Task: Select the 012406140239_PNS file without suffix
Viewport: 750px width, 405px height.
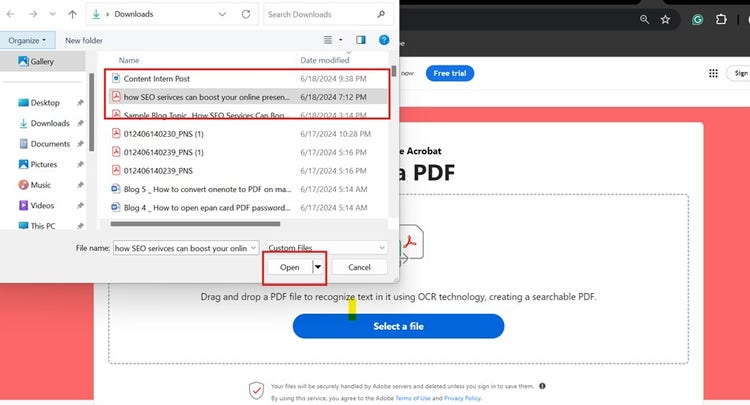Action: [x=248, y=171]
